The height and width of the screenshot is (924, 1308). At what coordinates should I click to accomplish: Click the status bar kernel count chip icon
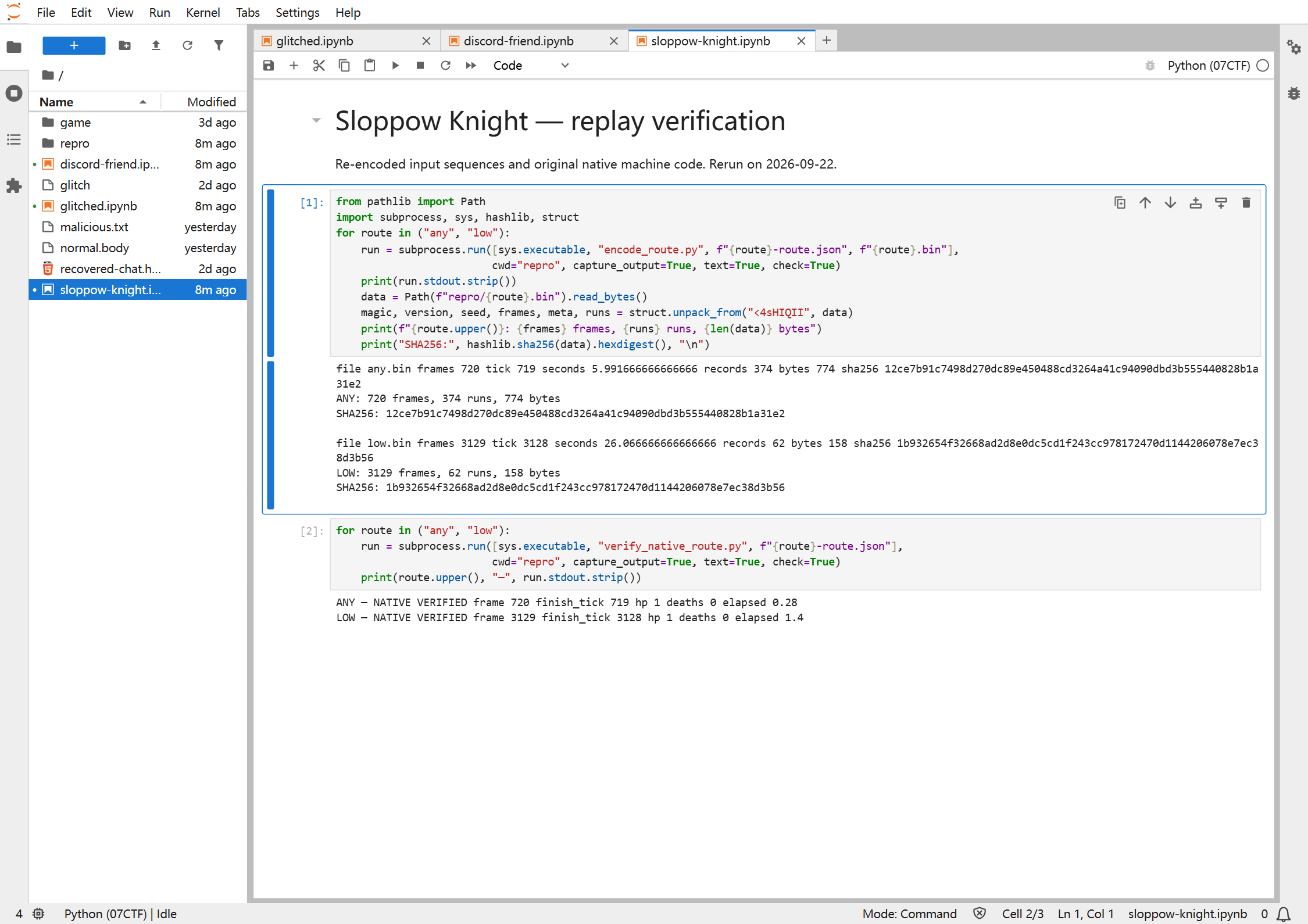[38, 914]
